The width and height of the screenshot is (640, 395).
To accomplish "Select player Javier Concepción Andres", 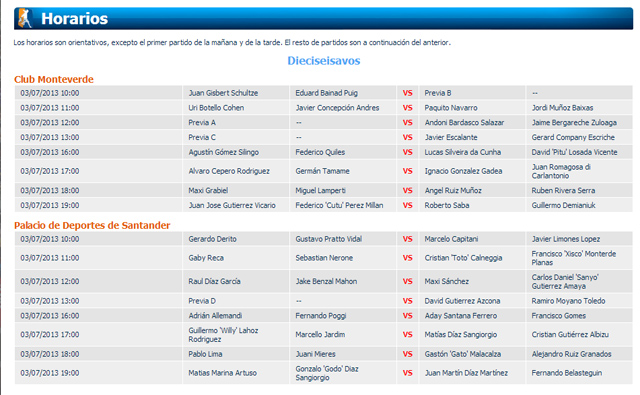I will point(337,108).
